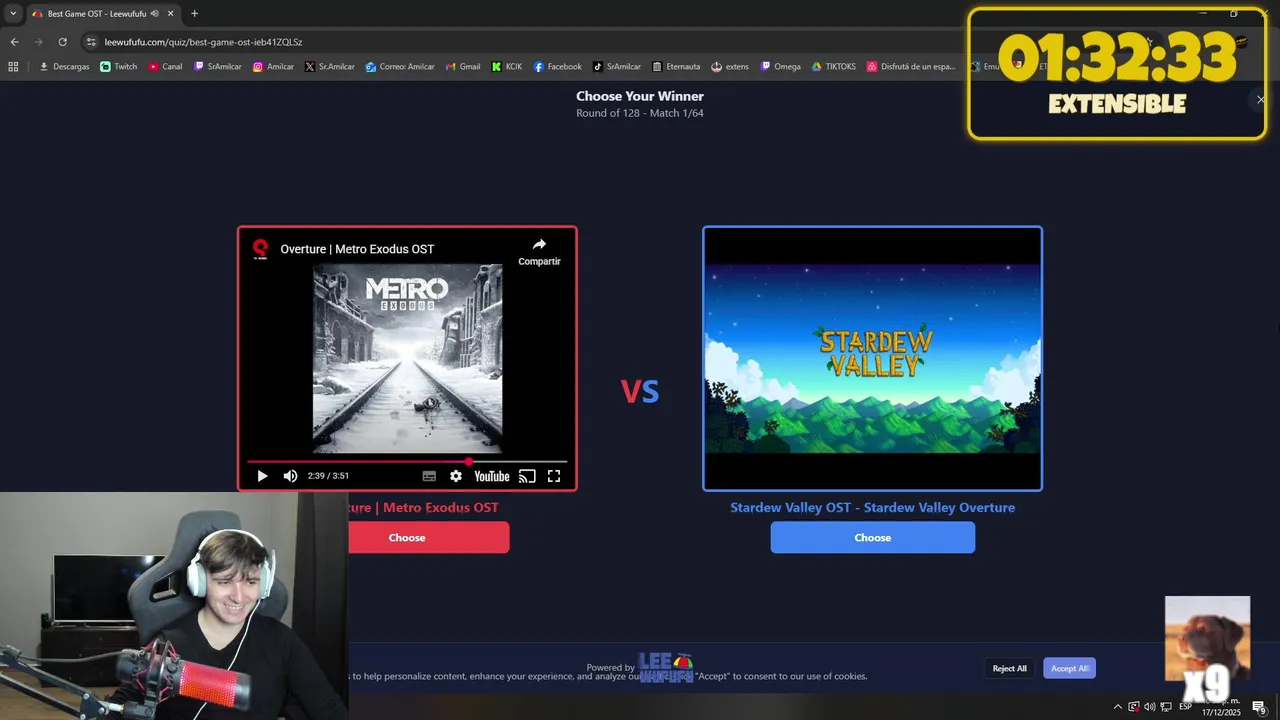This screenshot has height=720, width=1280.
Task: Open the KCIK bookmark
Action: pyautogui.click(x=507, y=67)
